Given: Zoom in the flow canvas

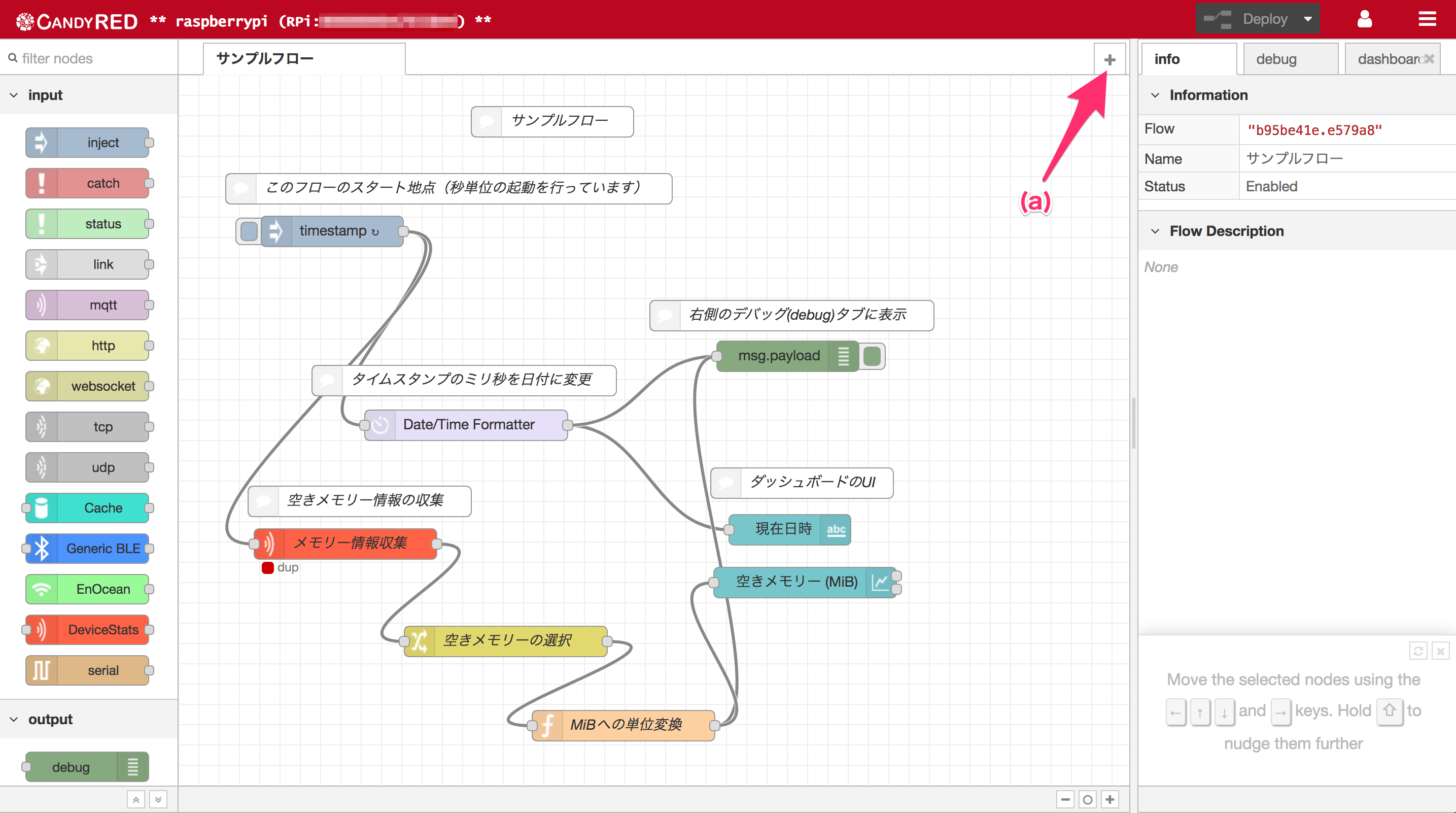Looking at the screenshot, I should [x=1110, y=799].
